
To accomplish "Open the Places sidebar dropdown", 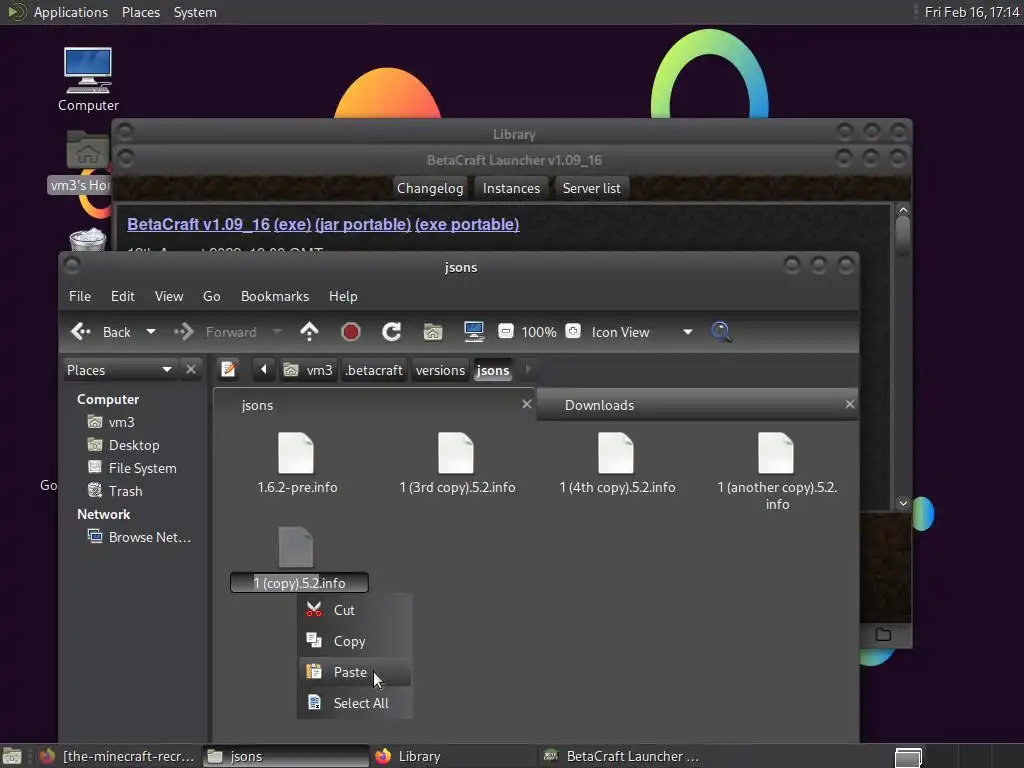I will click(x=120, y=370).
